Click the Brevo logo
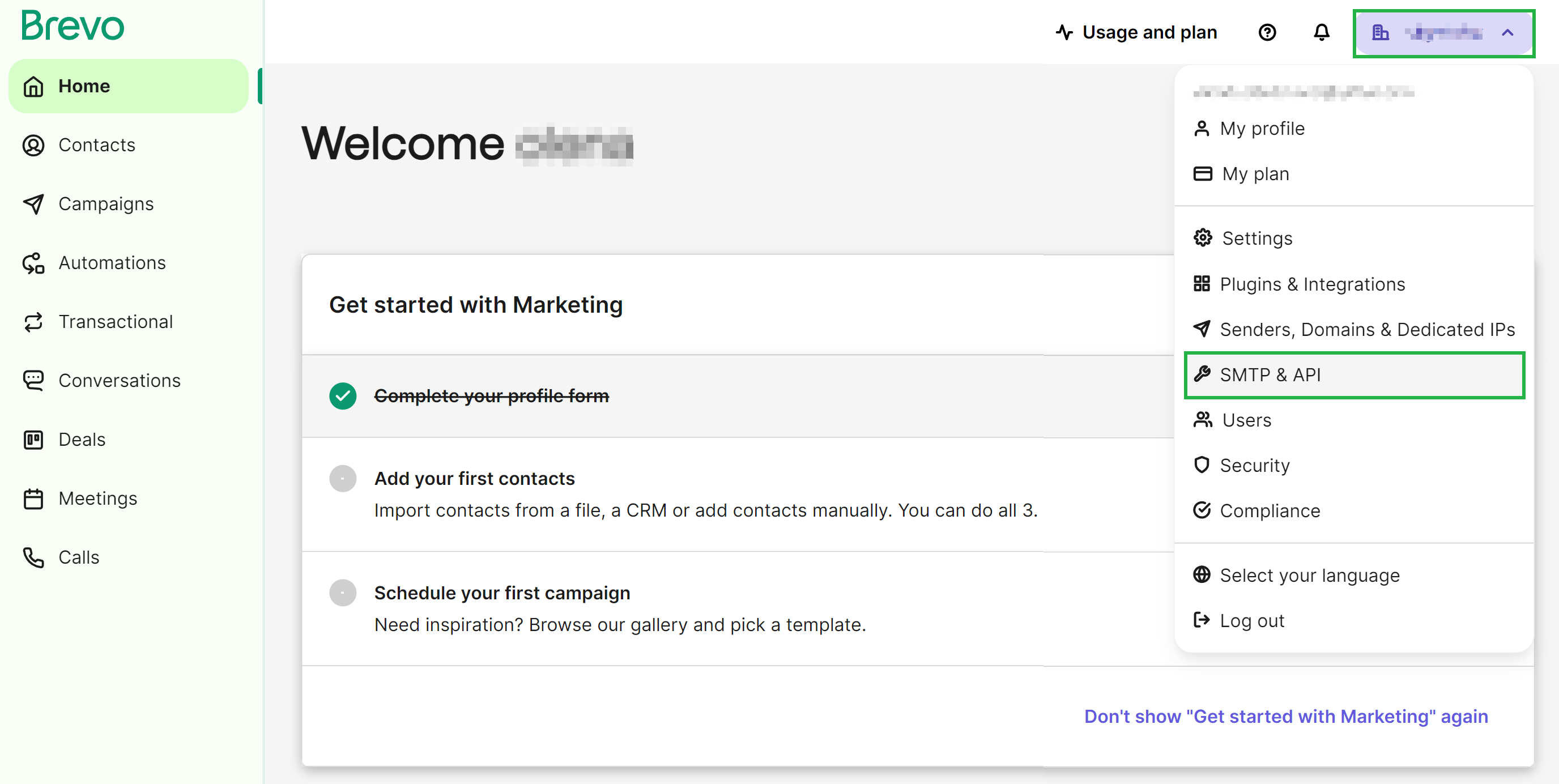 (x=73, y=26)
